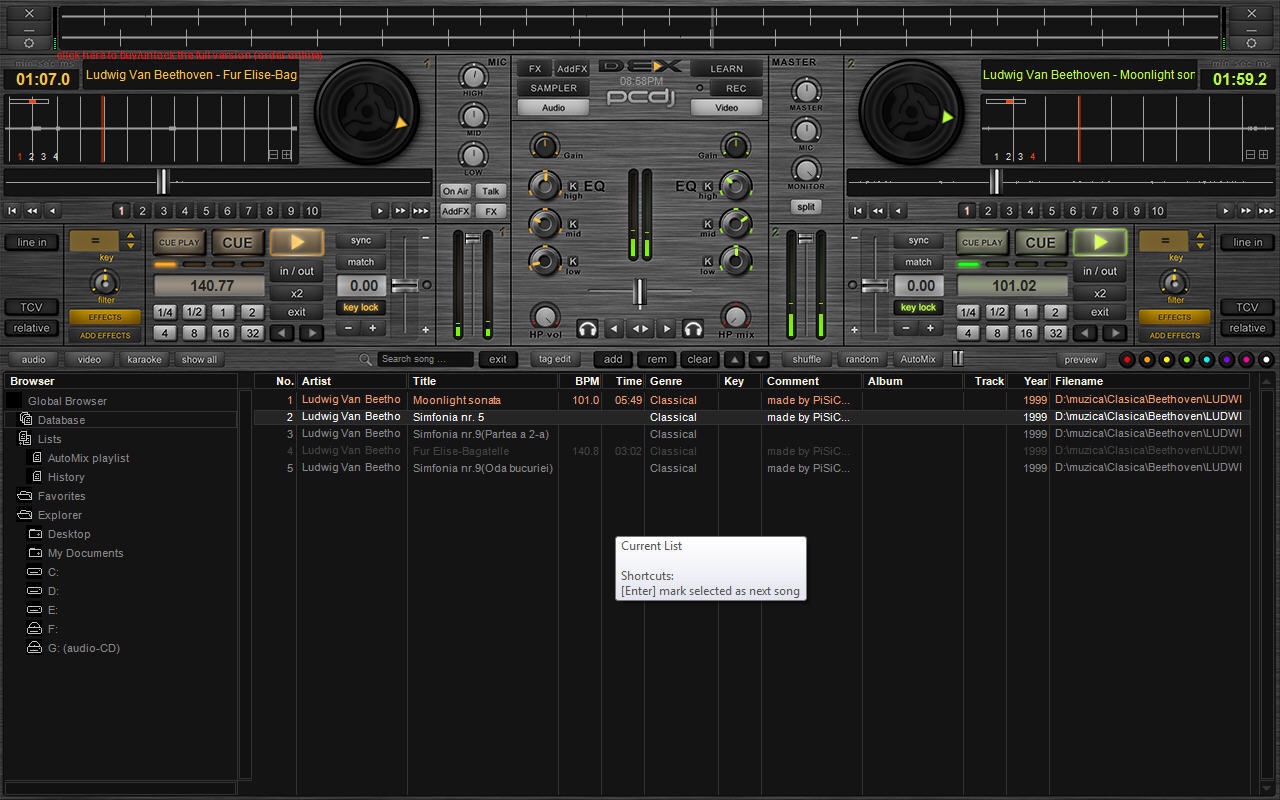
Task: Start recording with REC button
Action: pos(736,88)
